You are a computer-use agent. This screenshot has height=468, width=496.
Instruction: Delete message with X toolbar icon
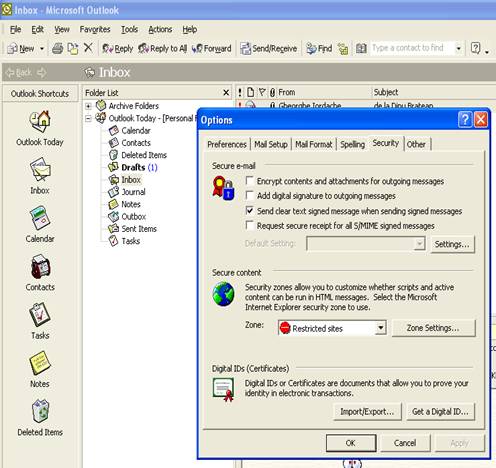[x=88, y=48]
